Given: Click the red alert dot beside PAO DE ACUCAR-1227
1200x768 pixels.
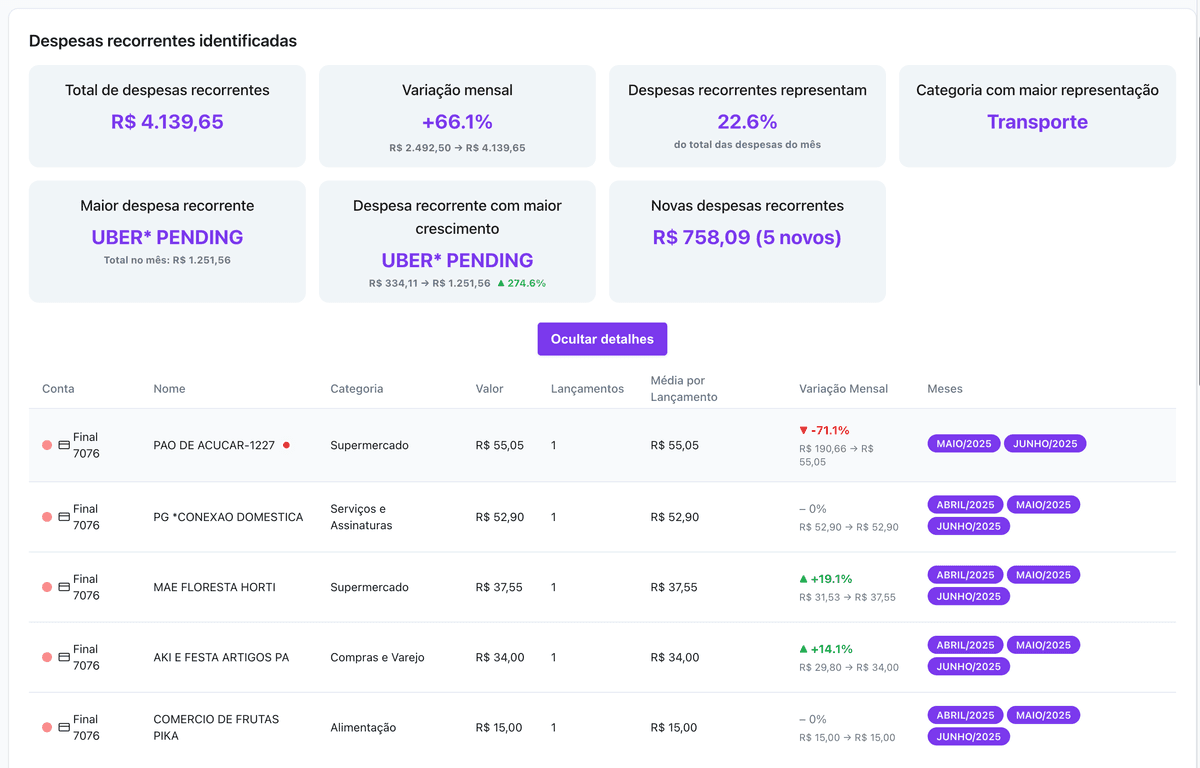Looking at the screenshot, I should tap(288, 445).
